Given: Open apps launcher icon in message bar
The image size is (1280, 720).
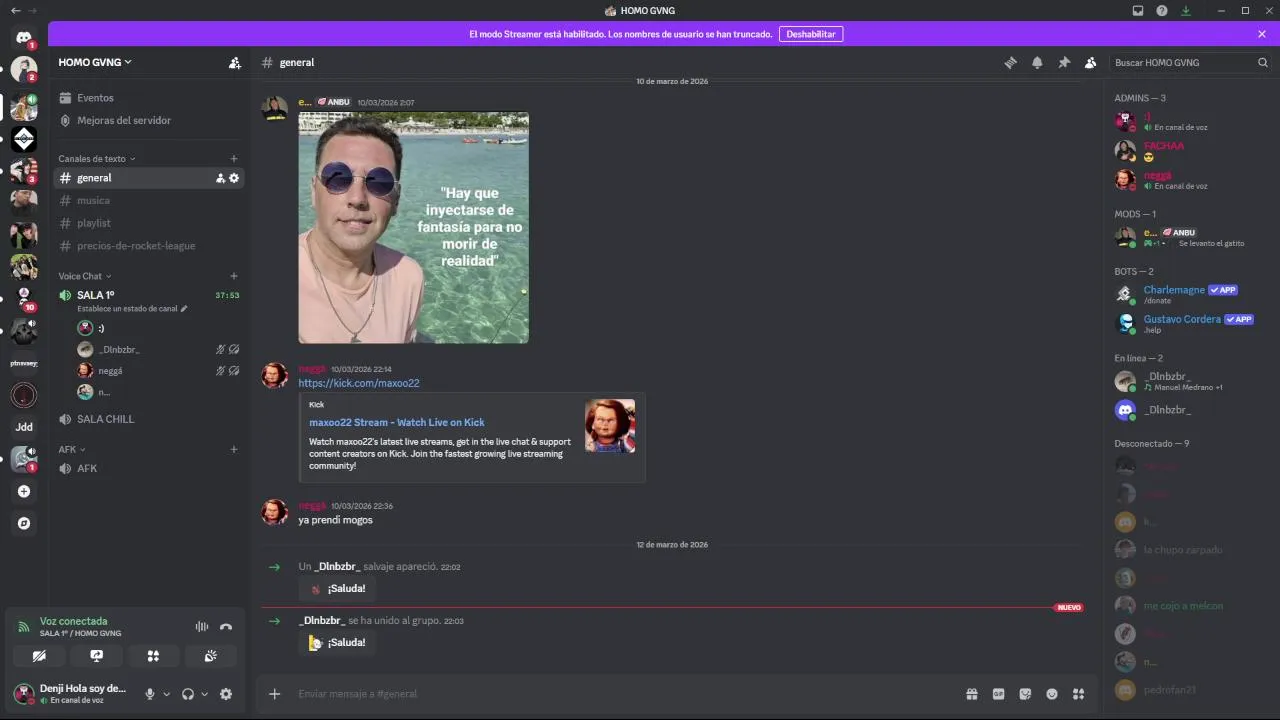Looking at the screenshot, I should pyautogui.click(x=1078, y=694).
